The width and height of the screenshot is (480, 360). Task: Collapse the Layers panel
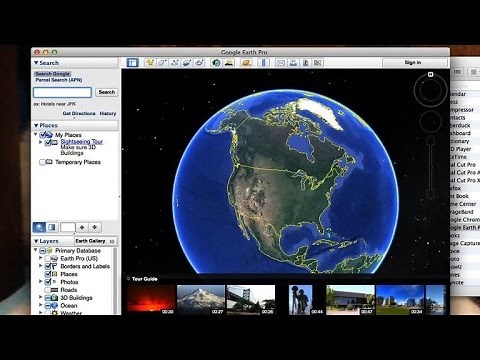coord(36,241)
